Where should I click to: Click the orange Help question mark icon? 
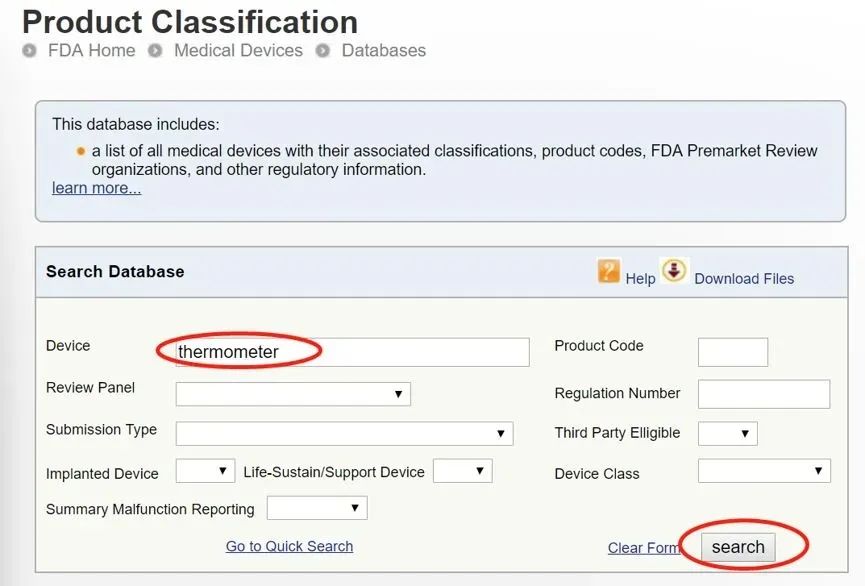(609, 270)
